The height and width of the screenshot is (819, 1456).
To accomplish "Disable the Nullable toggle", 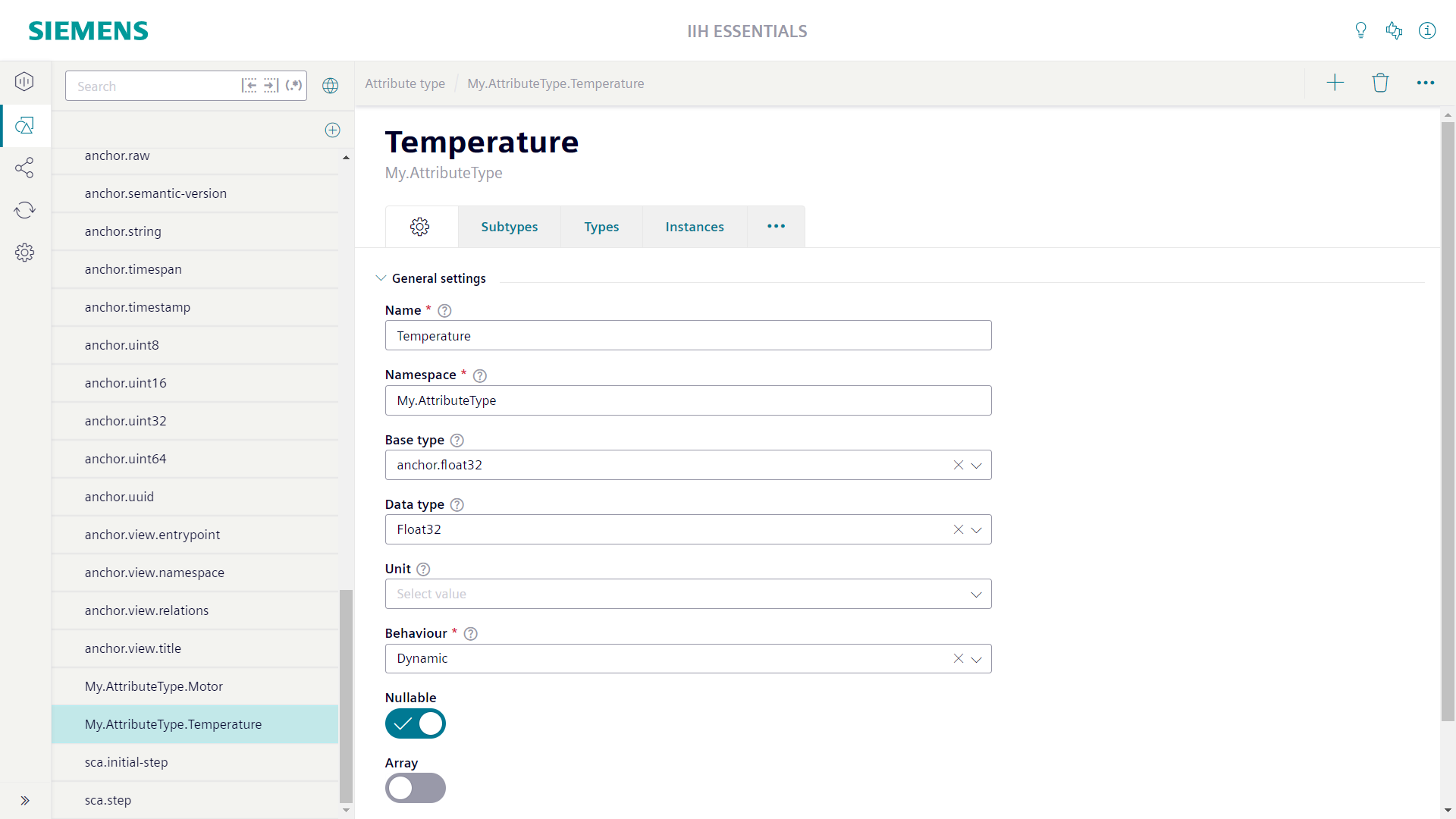I will coord(416,723).
